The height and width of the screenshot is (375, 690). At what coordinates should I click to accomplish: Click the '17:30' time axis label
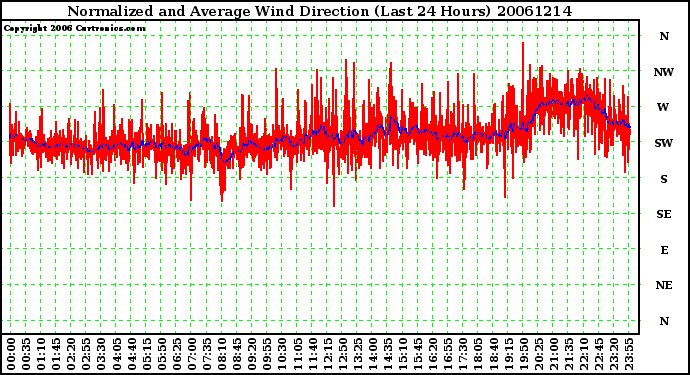[463, 354]
